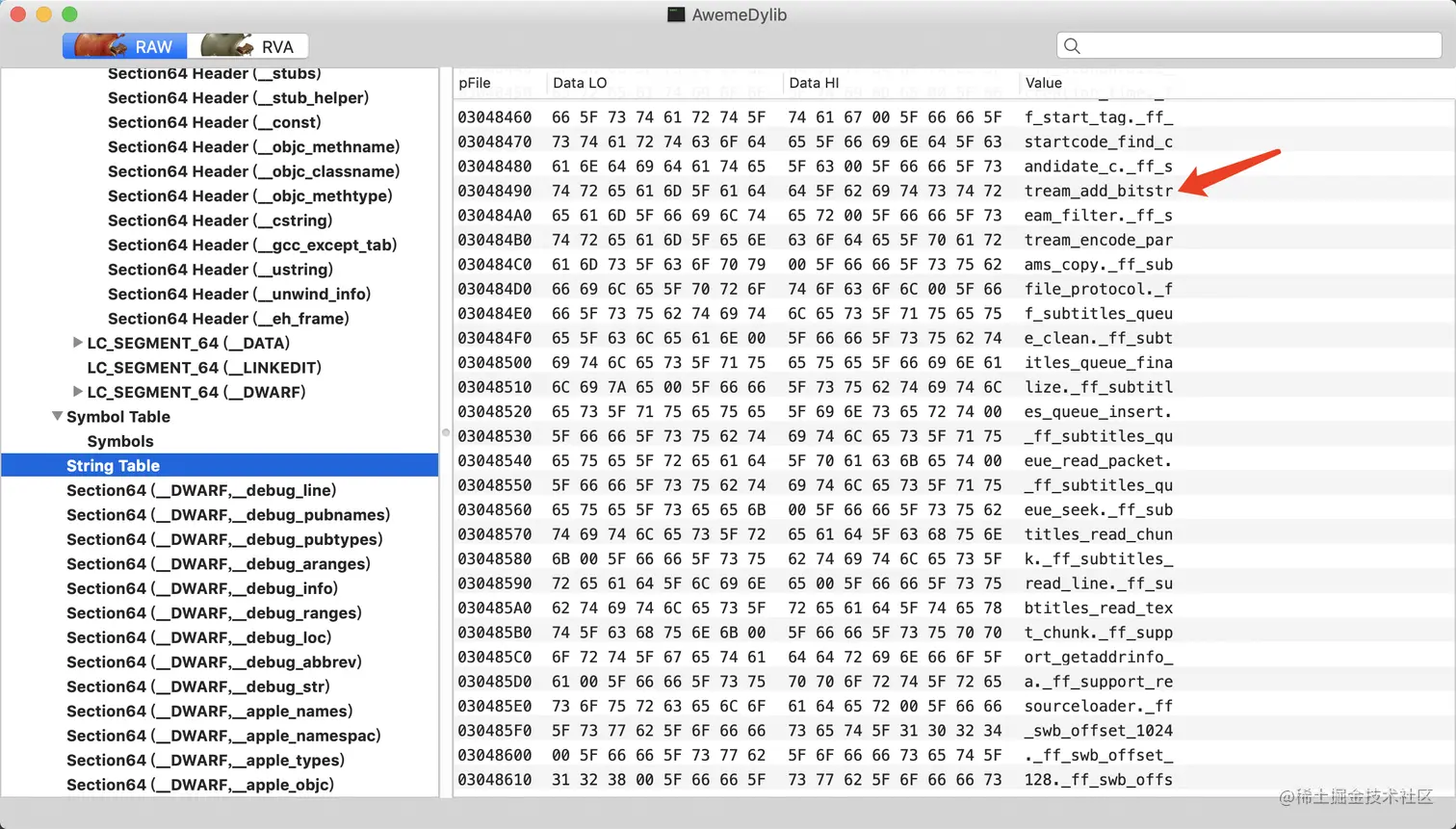The height and width of the screenshot is (829, 1456).
Task: Click value text 'file_protocol._f'
Action: 1099,289
